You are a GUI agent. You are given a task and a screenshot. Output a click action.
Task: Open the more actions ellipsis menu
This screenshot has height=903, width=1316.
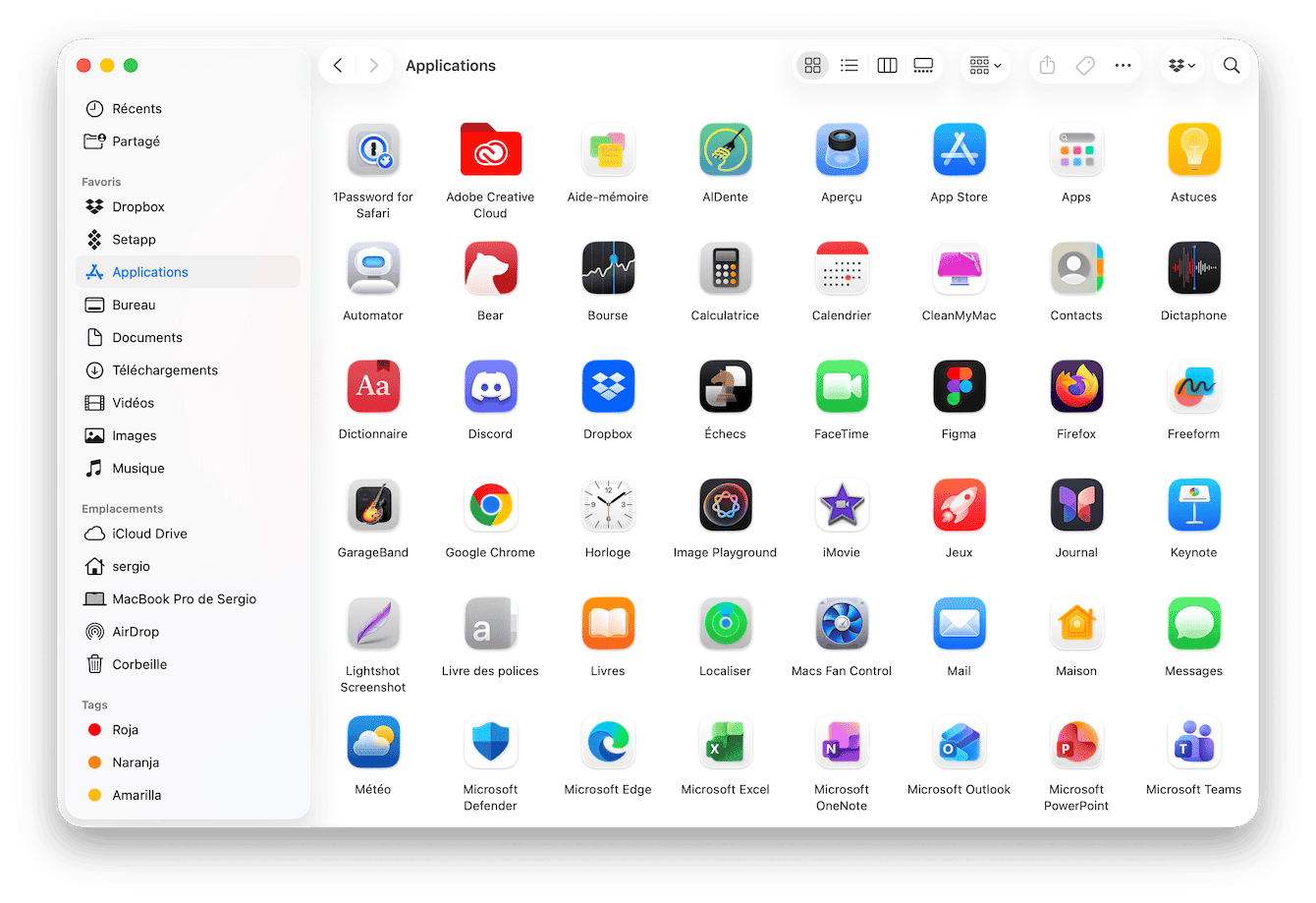pyautogui.click(x=1123, y=65)
